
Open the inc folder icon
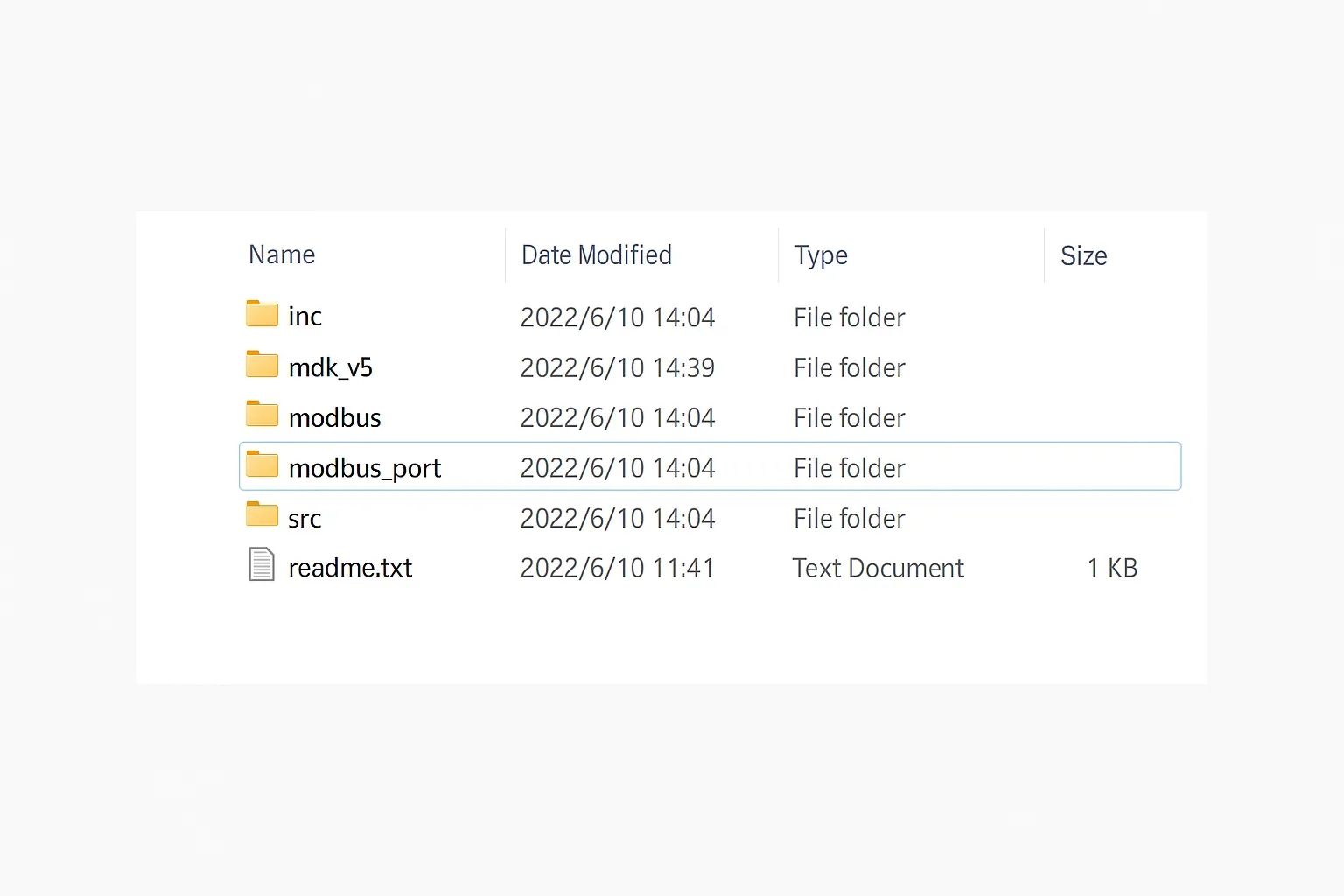tap(262, 314)
